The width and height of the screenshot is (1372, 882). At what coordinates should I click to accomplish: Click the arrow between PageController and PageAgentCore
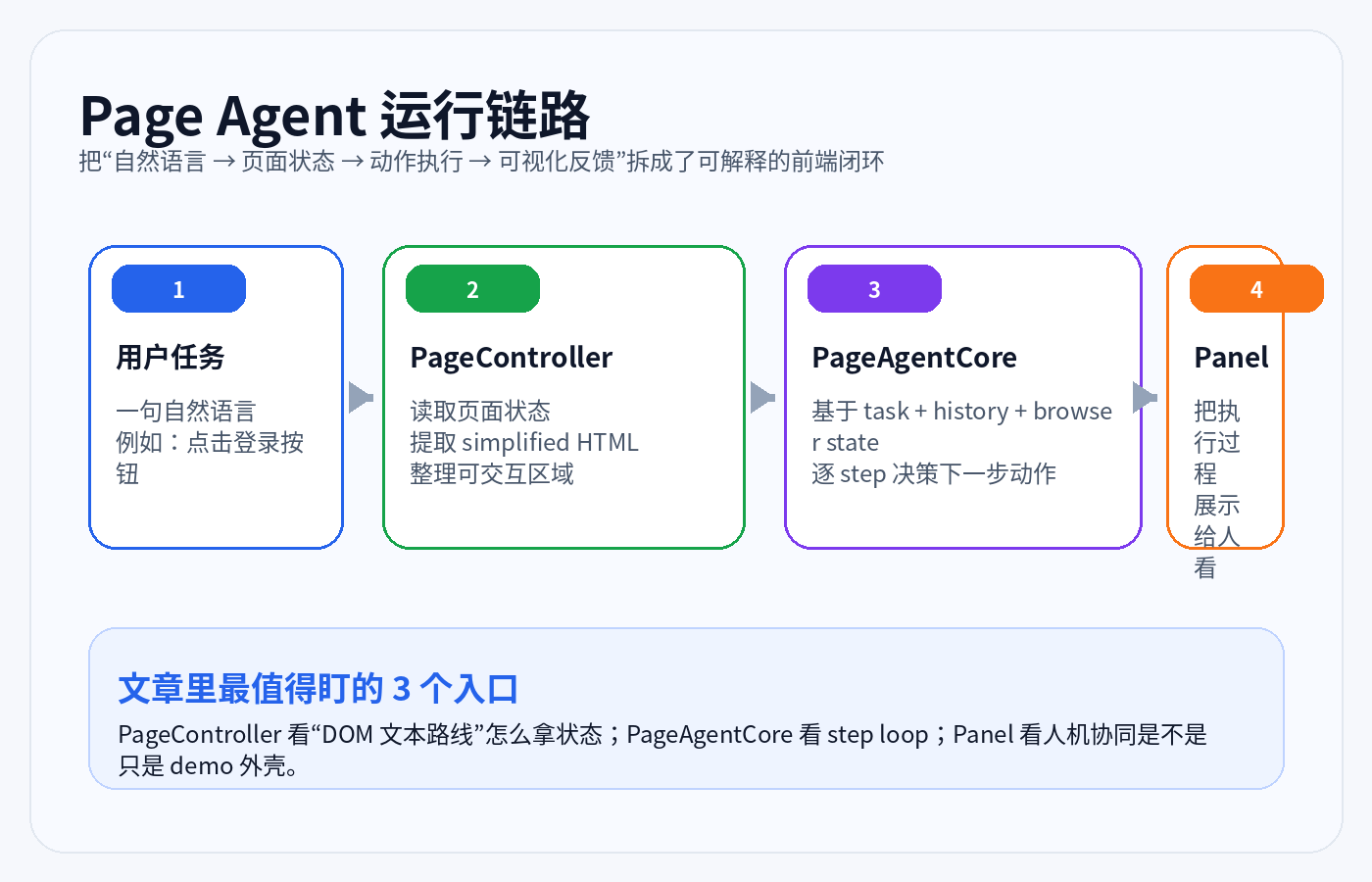(x=762, y=397)
